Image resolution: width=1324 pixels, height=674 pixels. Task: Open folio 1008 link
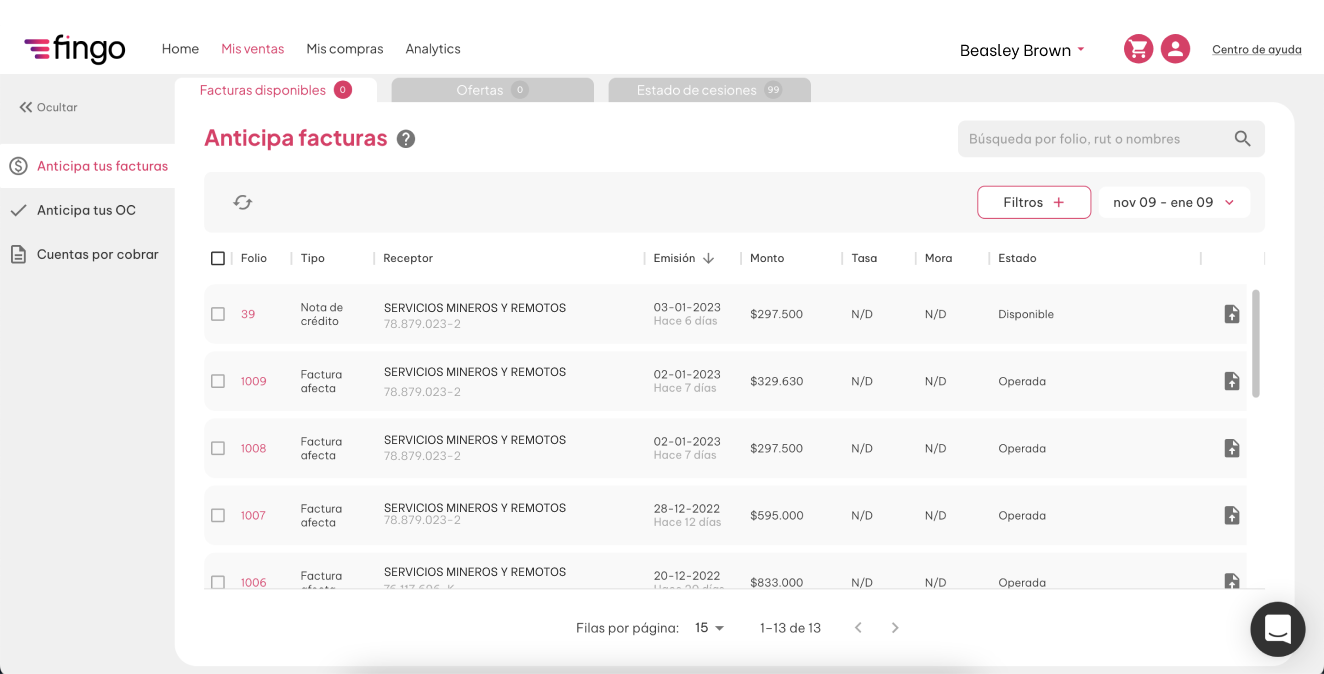click(x=253, y=448)
